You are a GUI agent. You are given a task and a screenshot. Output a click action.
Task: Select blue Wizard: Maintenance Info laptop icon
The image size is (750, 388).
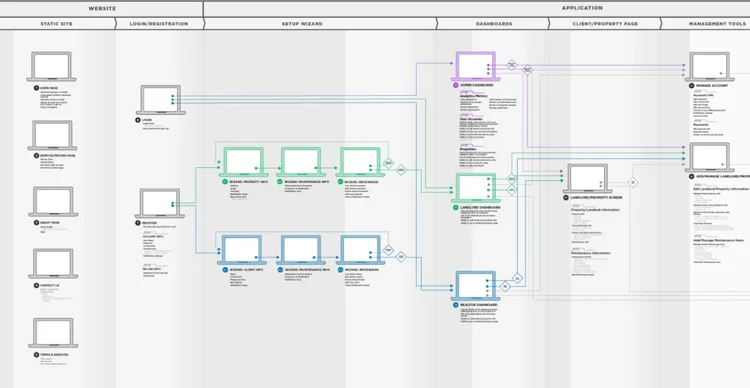(x=301, y=250)
